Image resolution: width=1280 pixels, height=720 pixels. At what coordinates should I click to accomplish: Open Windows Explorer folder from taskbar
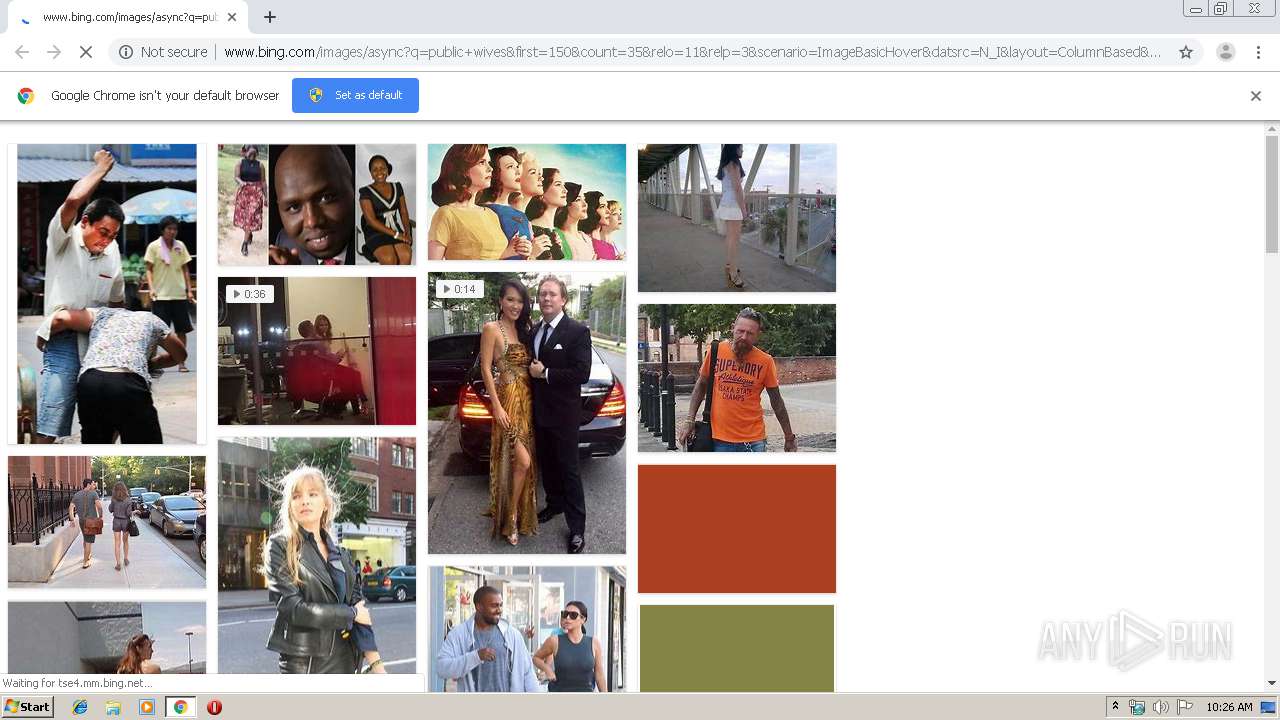click(x=113, y=707)
